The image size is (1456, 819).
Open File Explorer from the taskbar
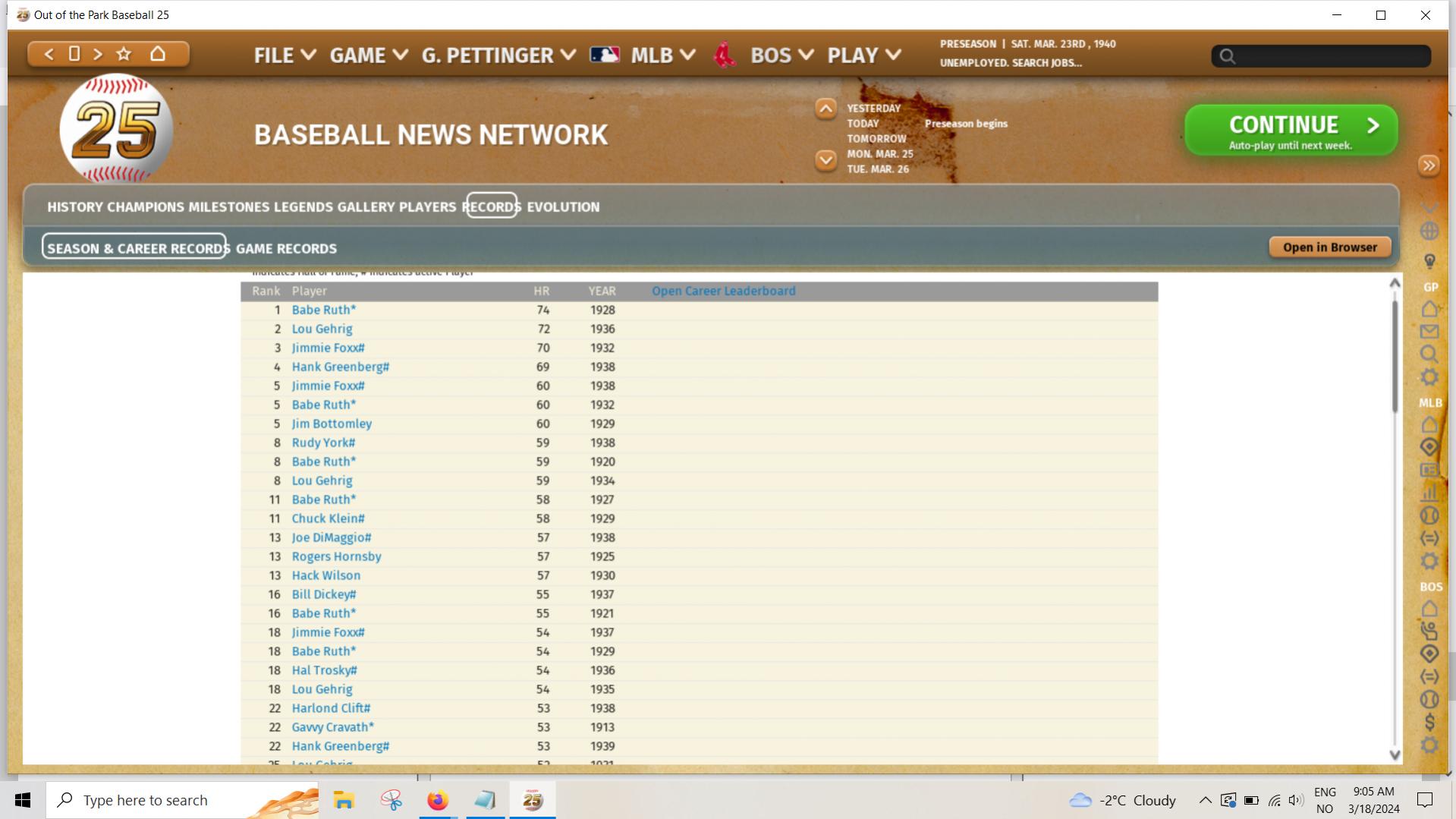coord(344,800)
